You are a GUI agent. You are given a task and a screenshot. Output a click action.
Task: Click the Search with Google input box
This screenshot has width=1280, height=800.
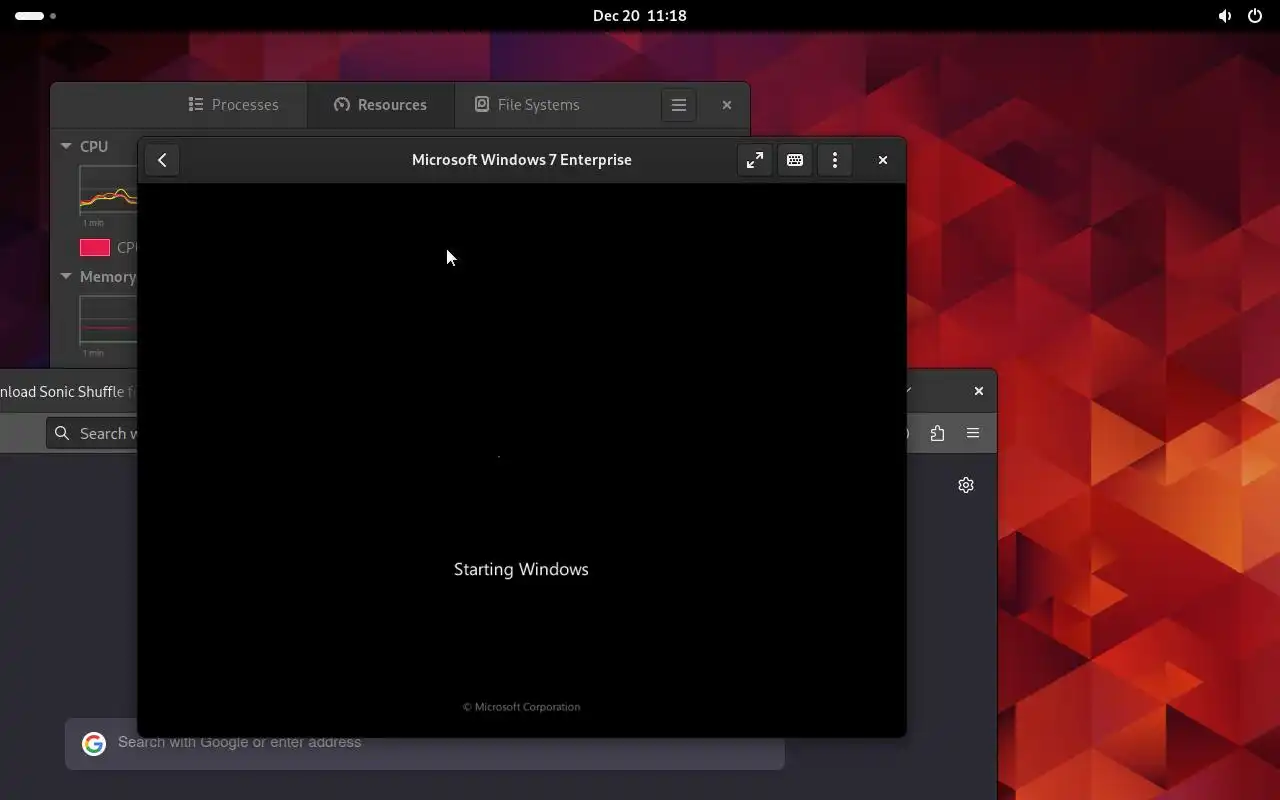425,743
